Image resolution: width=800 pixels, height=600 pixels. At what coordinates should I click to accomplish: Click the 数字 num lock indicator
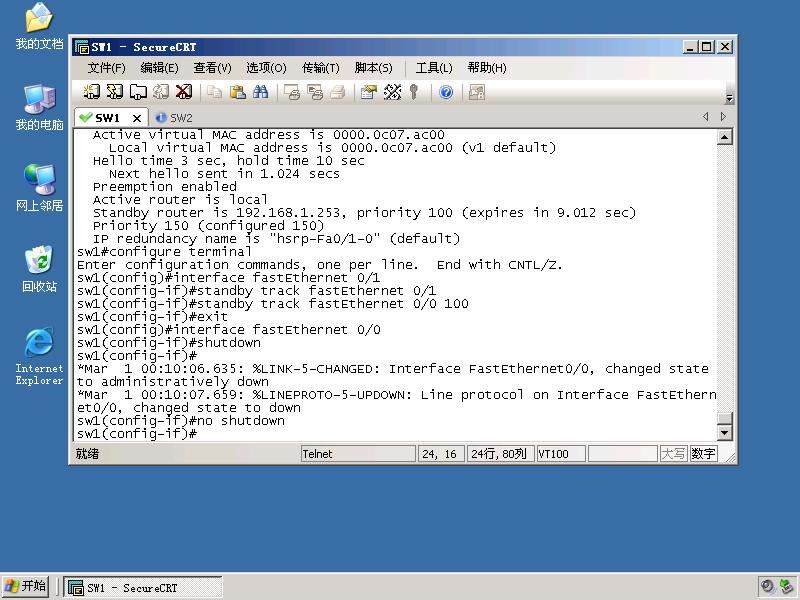pos(704,454)
